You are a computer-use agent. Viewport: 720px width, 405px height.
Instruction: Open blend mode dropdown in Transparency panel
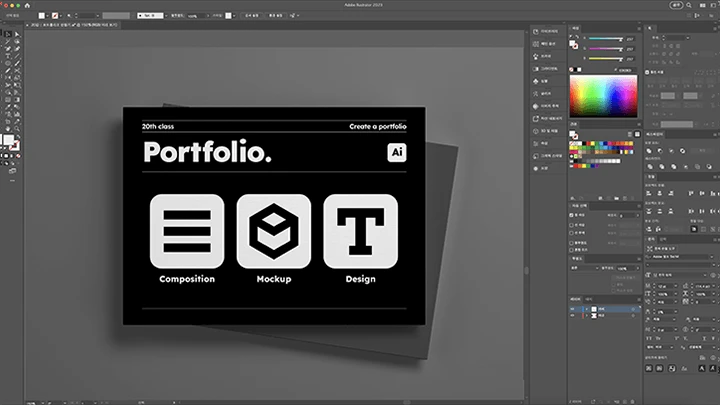pyautogui.click(x=584, y=268)
